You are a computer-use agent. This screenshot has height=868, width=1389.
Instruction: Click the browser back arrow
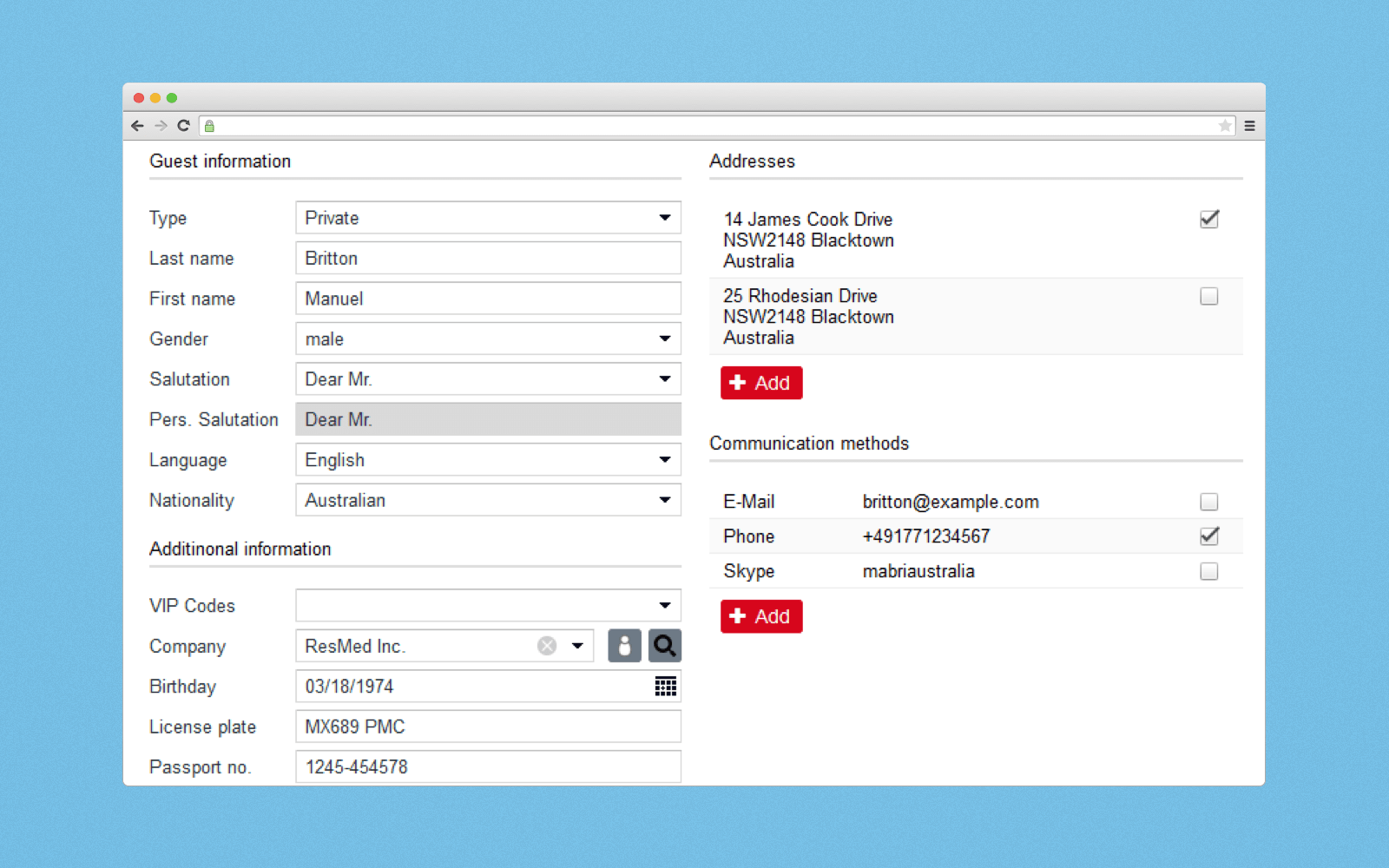(137, 126)
